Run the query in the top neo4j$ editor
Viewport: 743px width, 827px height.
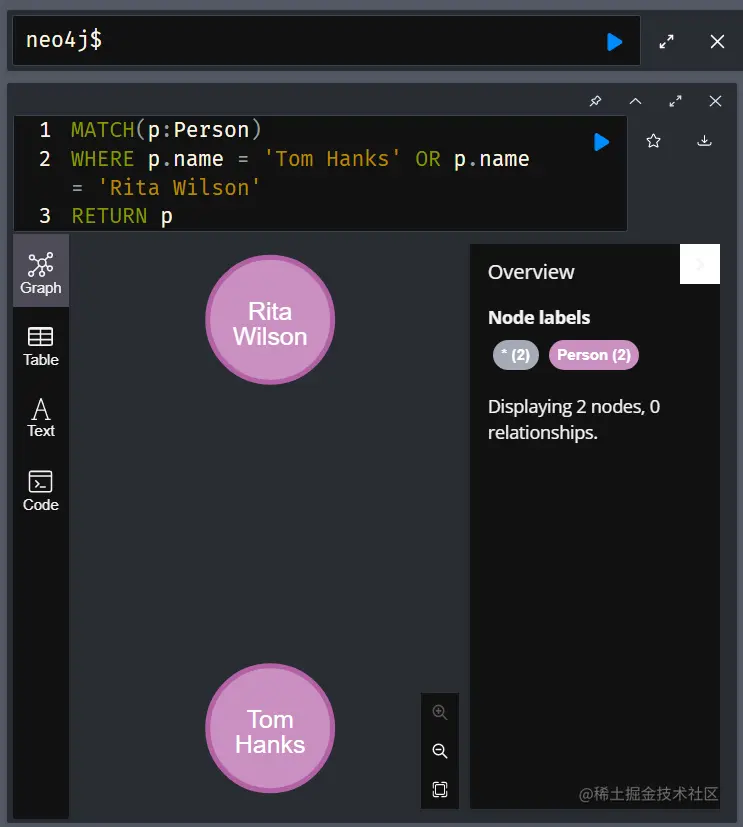click(614, 42)
